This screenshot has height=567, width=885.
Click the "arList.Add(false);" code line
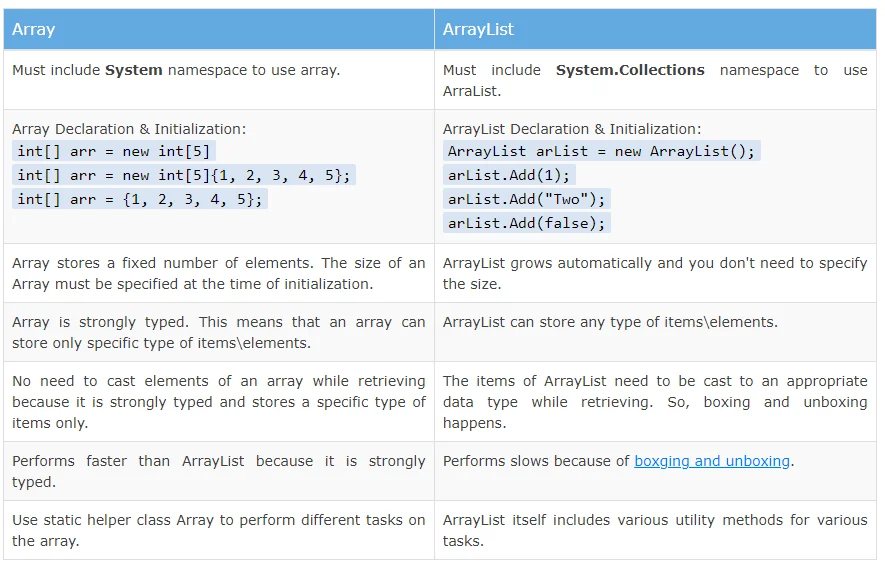tap(527, 223)
